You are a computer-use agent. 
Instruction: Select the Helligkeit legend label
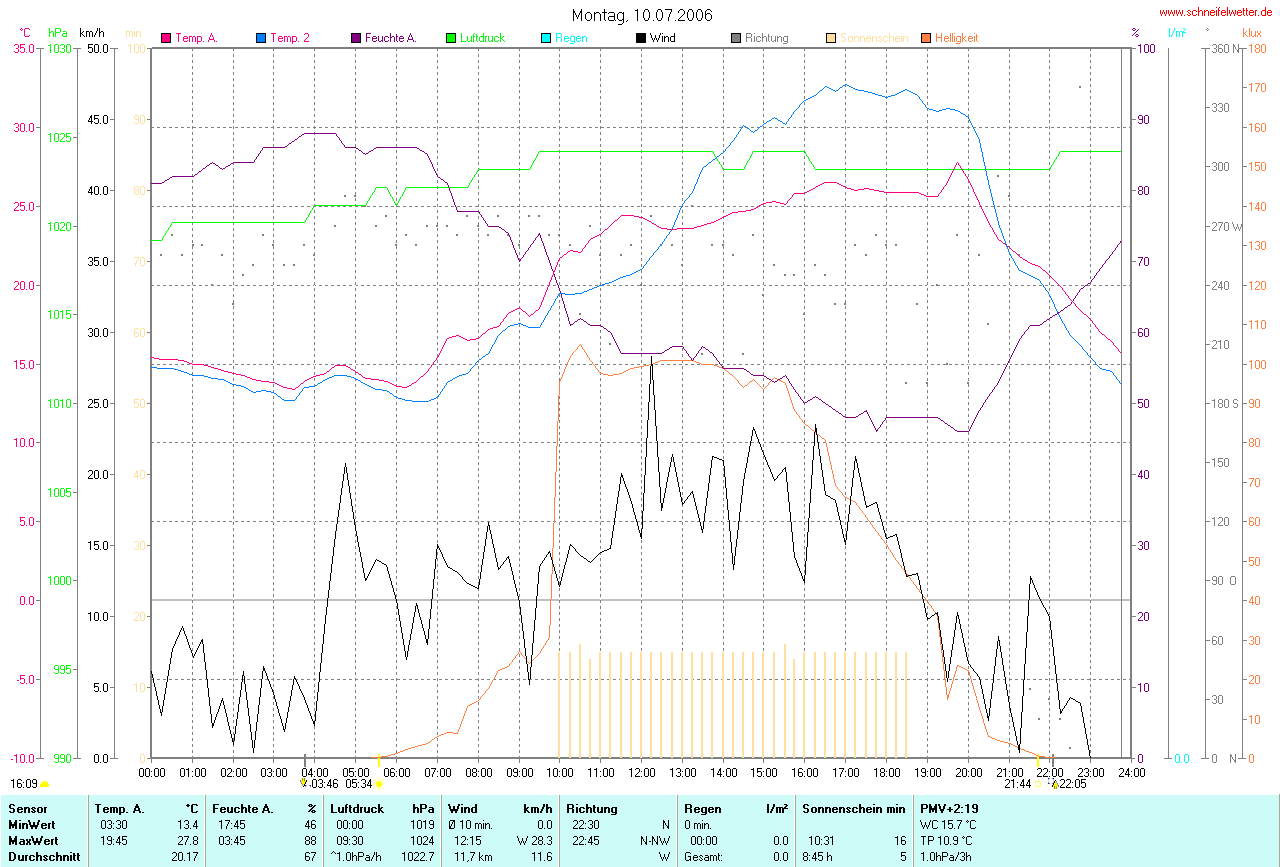coord(957,38)
